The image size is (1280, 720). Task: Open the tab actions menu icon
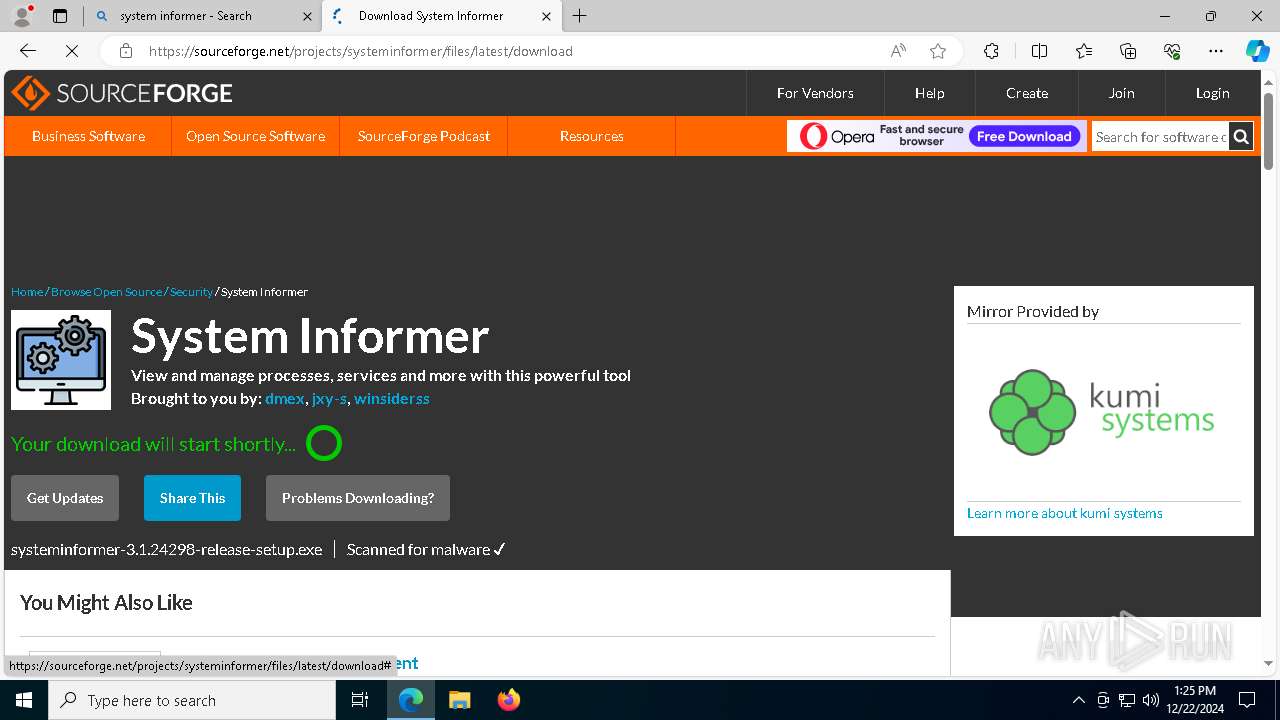tap(60, 16)
